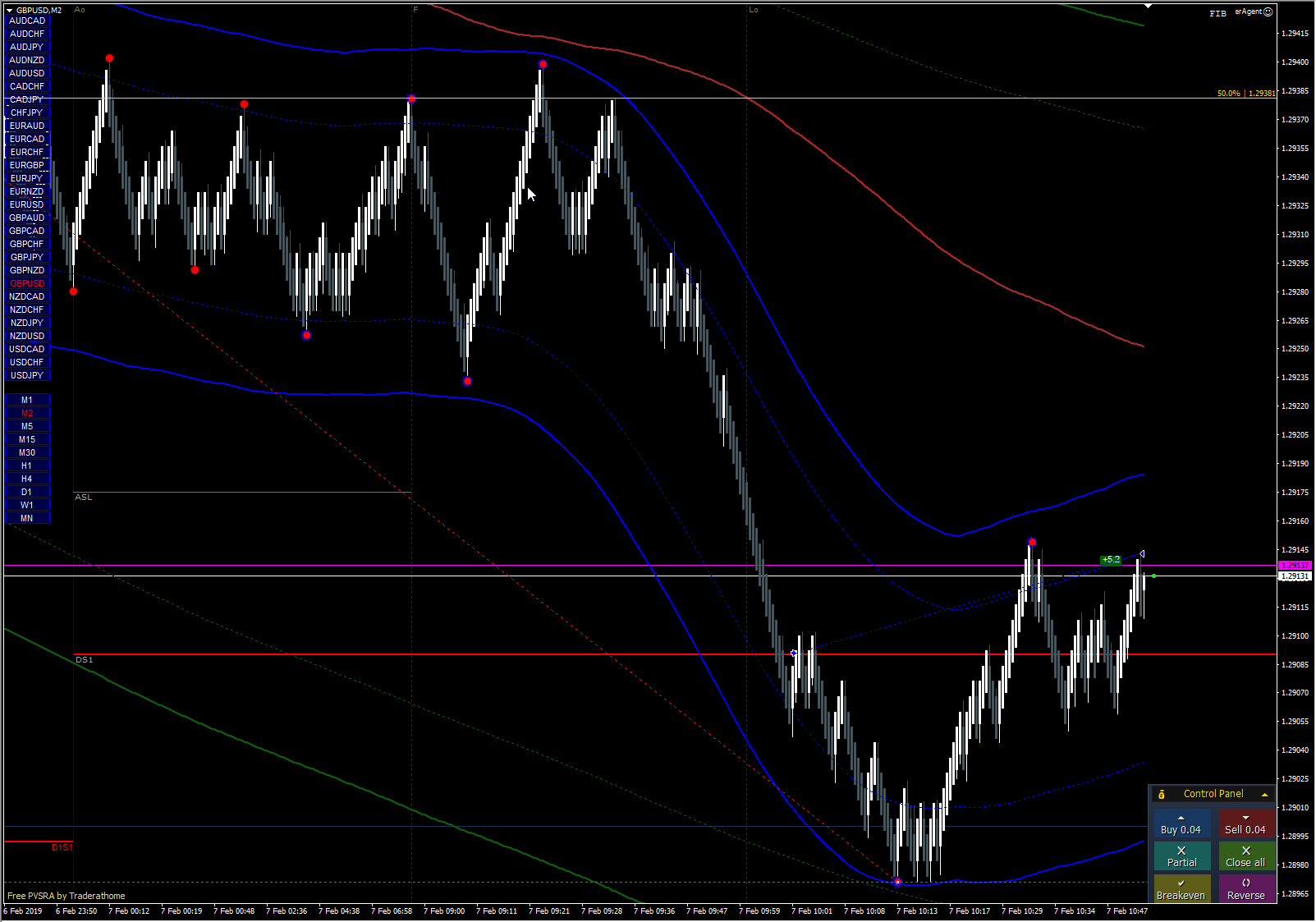Click the Free PVSRA by Traderathome text
The width and height of the screenshot is (1316, 922).
66,896
